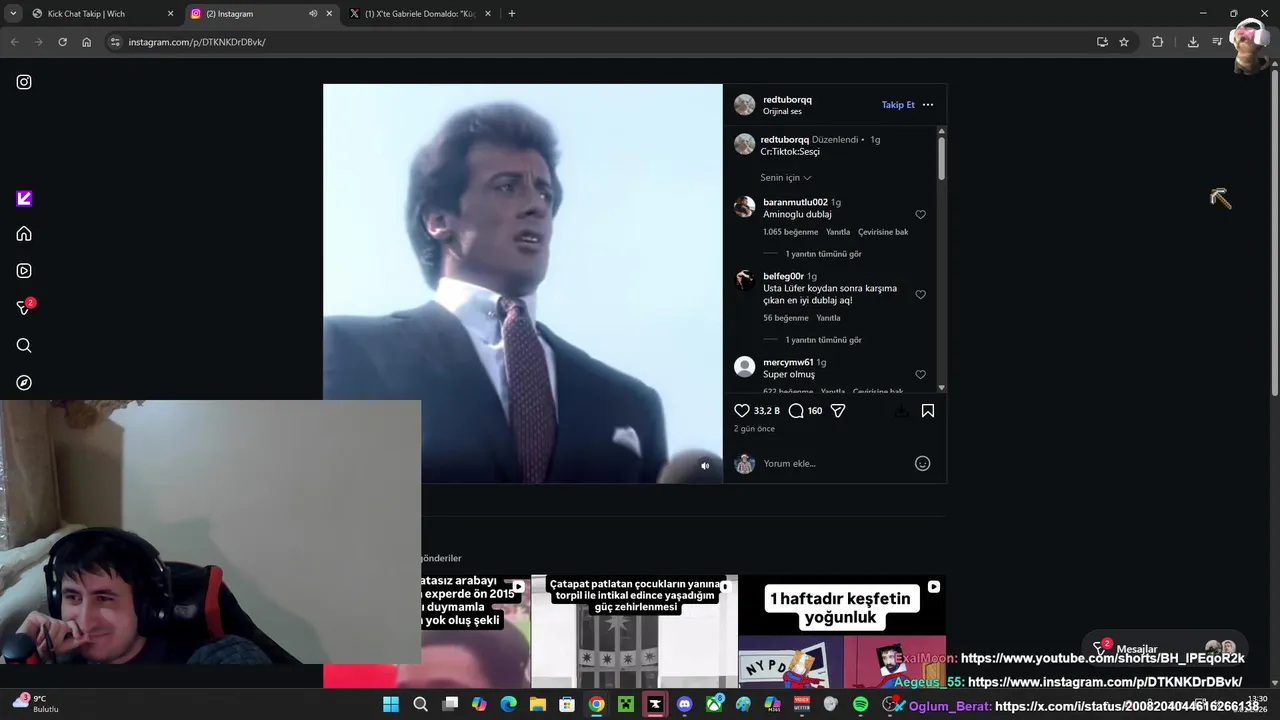1280x720 pixels.
Task: Reply to belfeg00r's comment via 'Yanıtla'
Action: coord(828,318)
